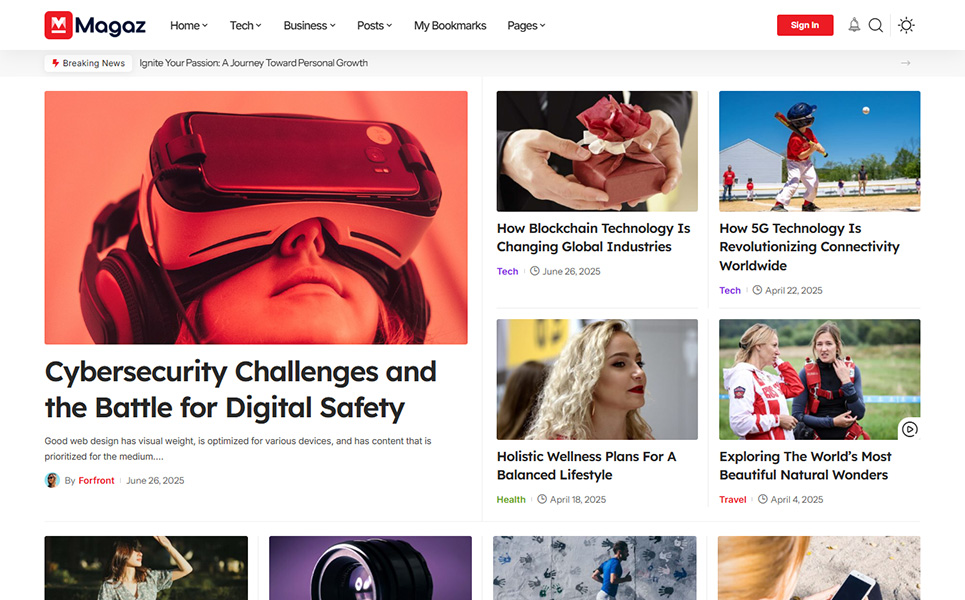
Task: Open the Posts menu
Action: click(x=374, y=26)
